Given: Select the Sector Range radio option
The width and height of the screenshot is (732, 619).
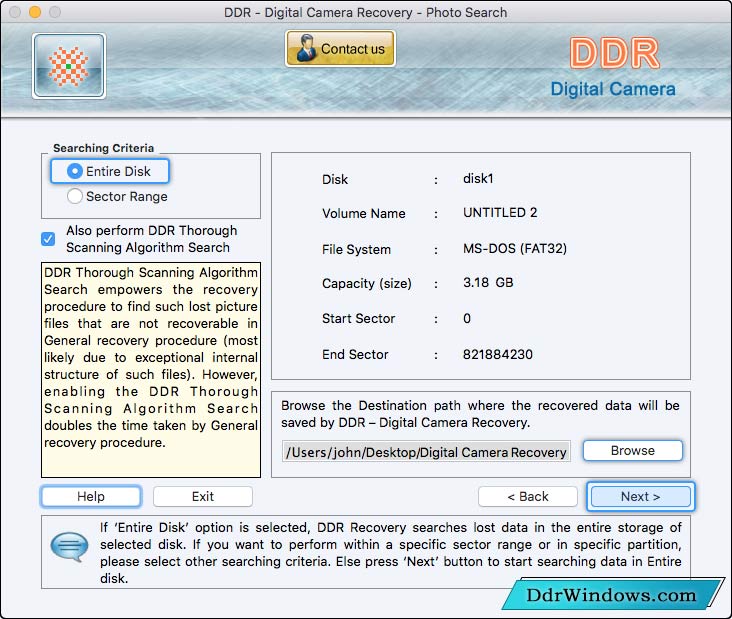Looking at the screenshot, I should tap(117, 197).
